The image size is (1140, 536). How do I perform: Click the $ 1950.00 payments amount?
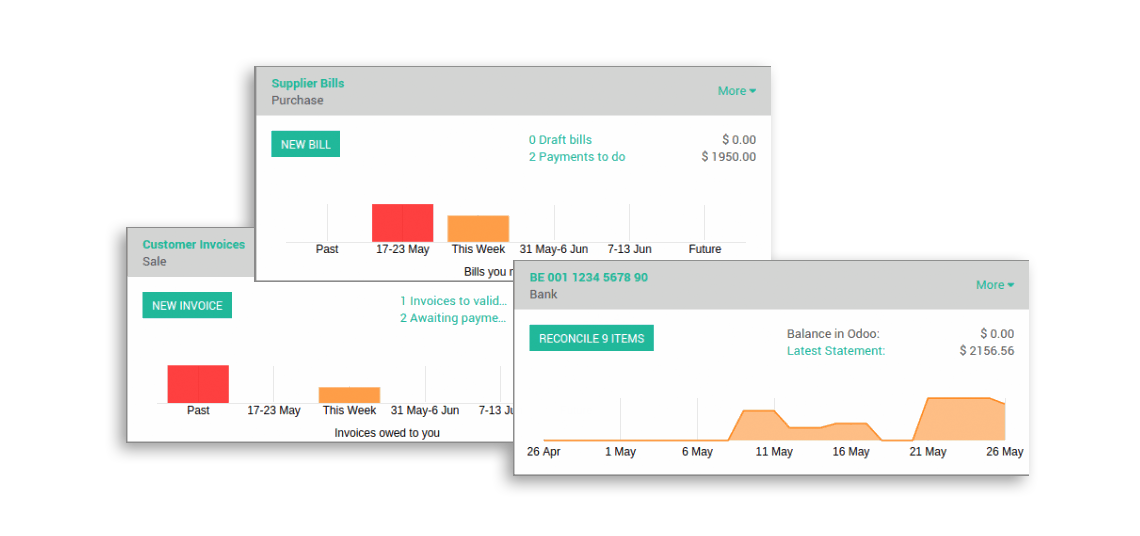click(x=728, y=157)
